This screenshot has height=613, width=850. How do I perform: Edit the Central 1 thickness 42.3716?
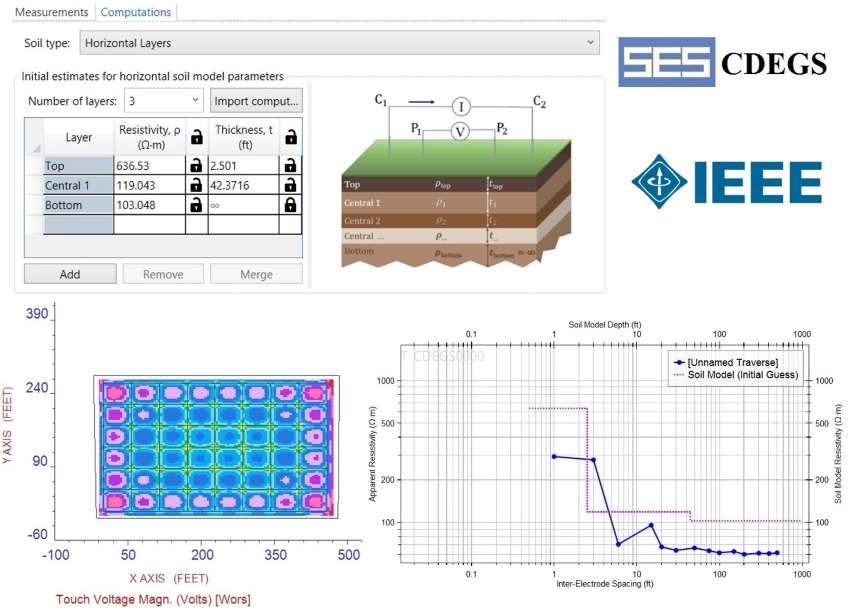pos(243,185)
